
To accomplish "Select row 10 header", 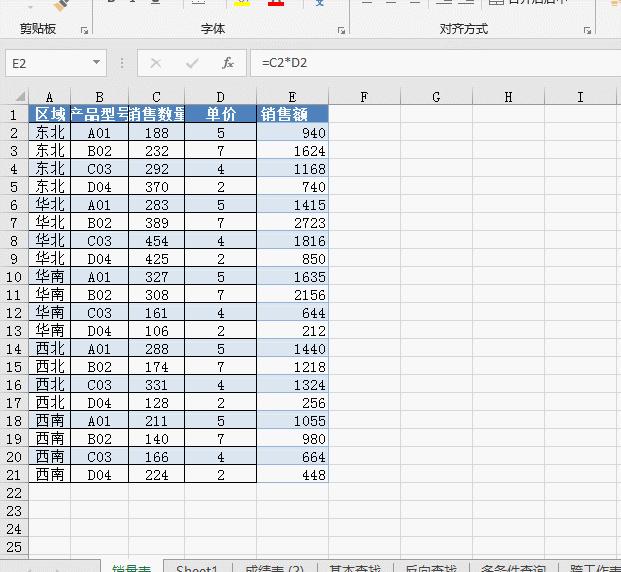I will click(x=14, y=276).
